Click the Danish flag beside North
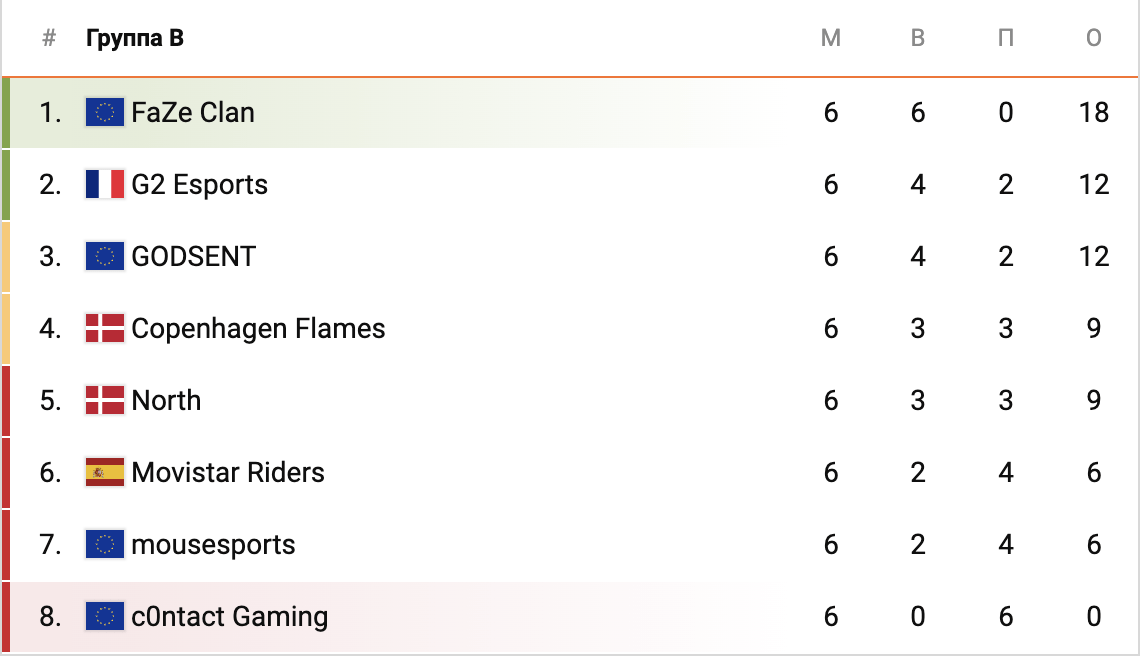 [105, 400]
